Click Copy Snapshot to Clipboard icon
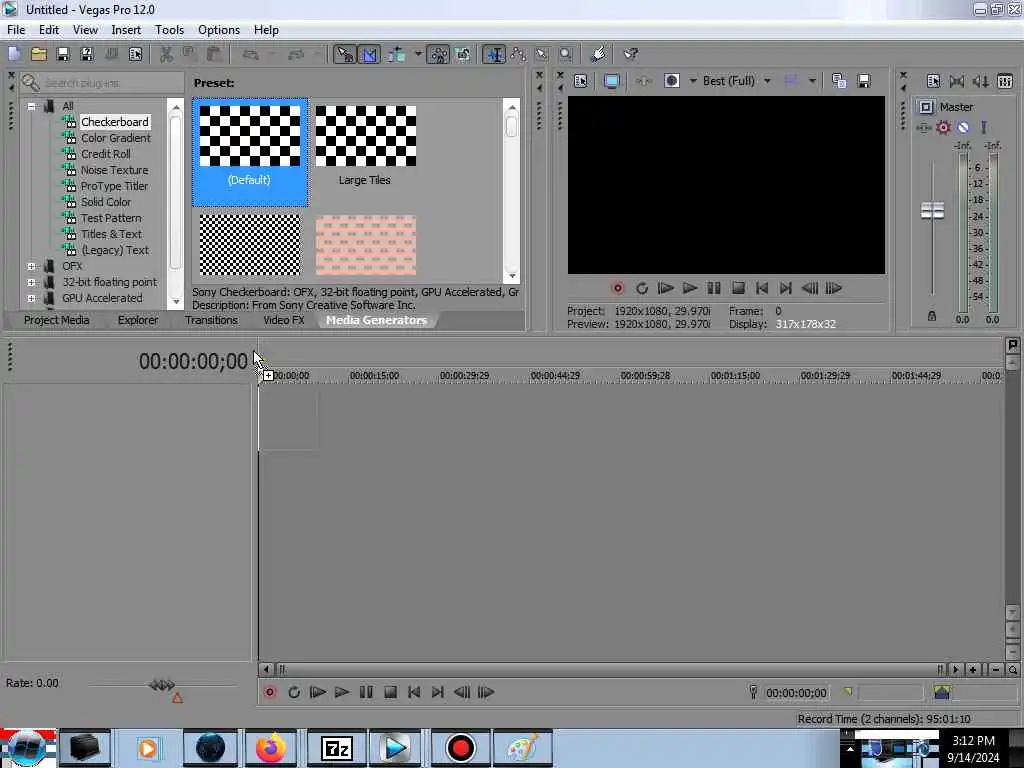The image size is (1024, 768). pos(839,81)
